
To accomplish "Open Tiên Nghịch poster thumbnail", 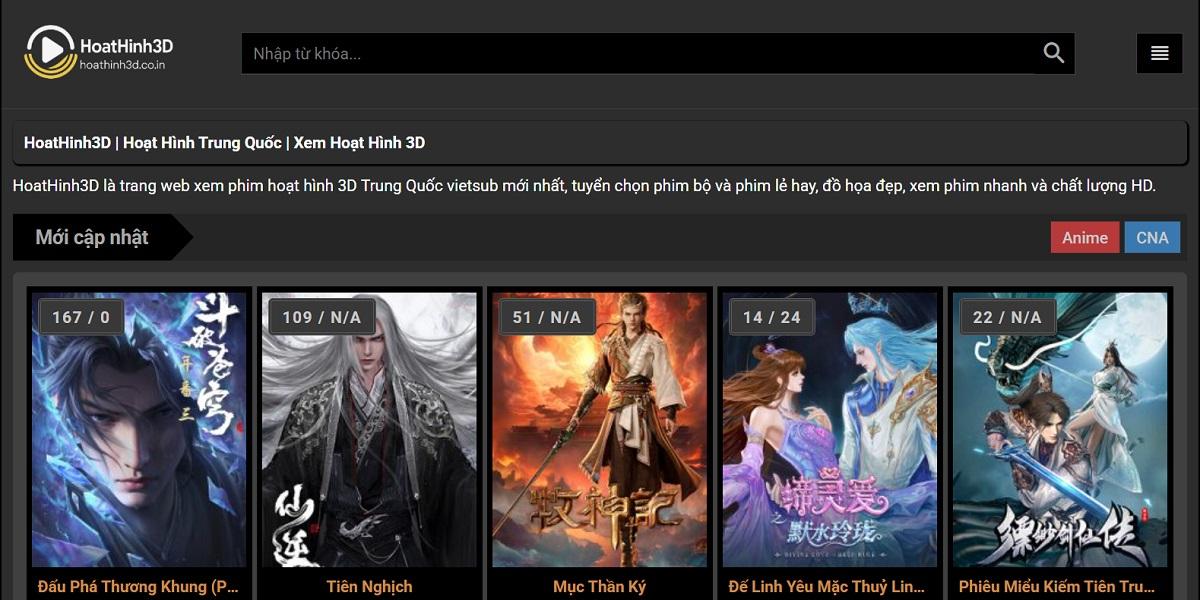I will point(369,430).
